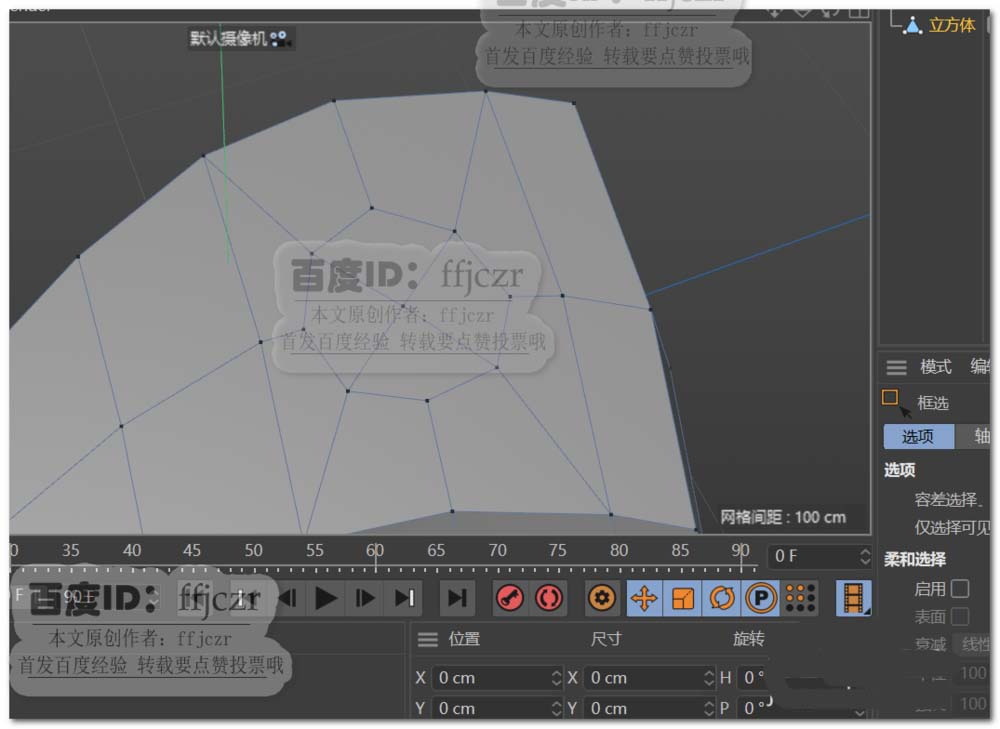Click the 旋转 column header
Viewport: 1000px width, 729px height.
pos(748,639)
